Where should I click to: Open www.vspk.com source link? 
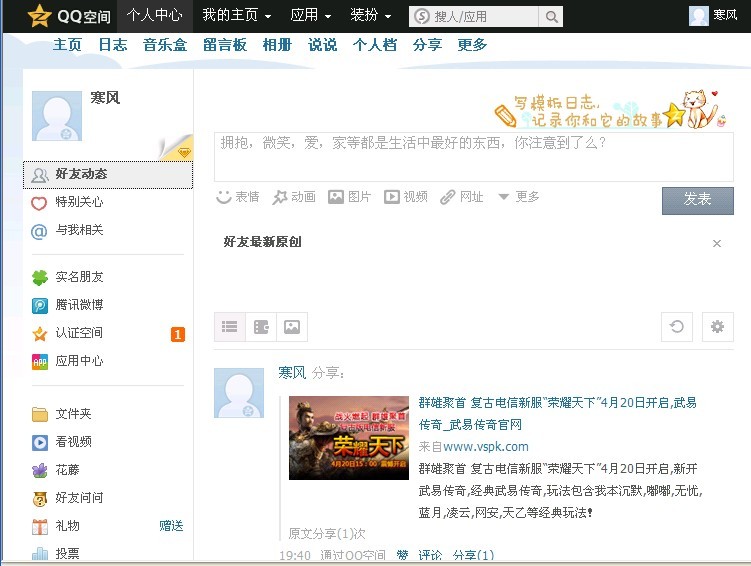[486, 447]
